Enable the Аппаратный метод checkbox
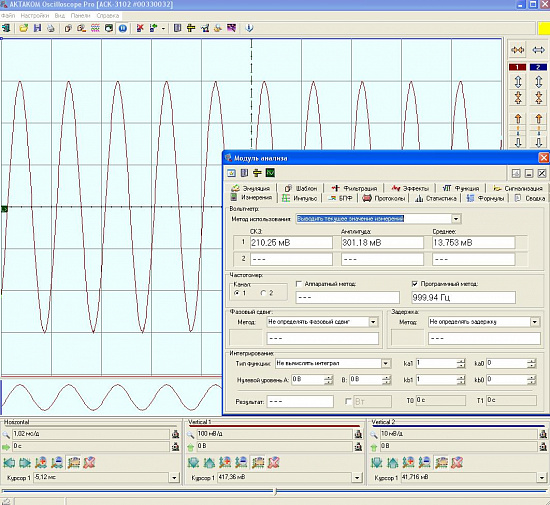This screenshot has width=550, height=505. (299, 284)
